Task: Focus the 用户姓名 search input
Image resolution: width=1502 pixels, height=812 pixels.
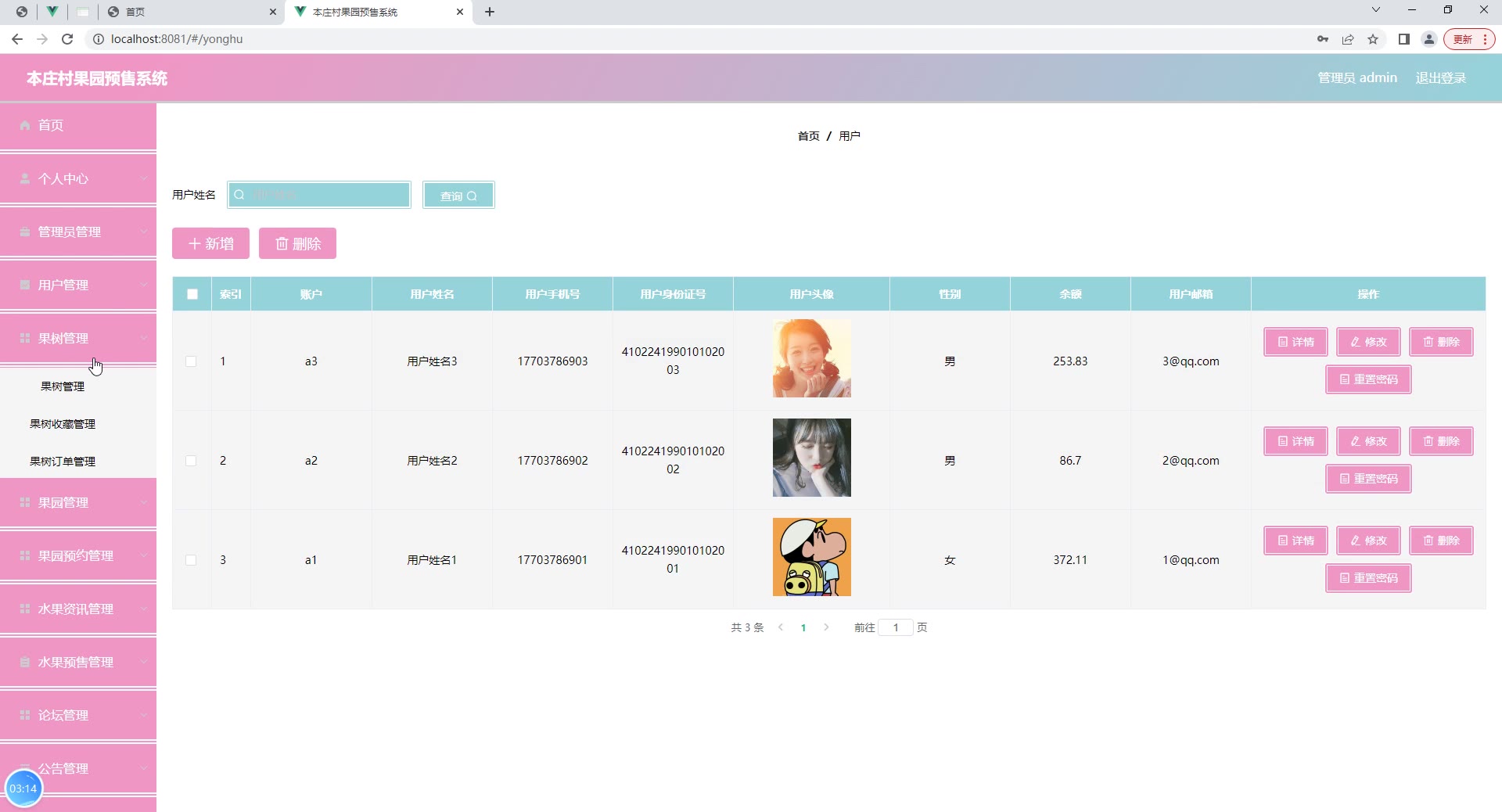Action: coord(319,195)
